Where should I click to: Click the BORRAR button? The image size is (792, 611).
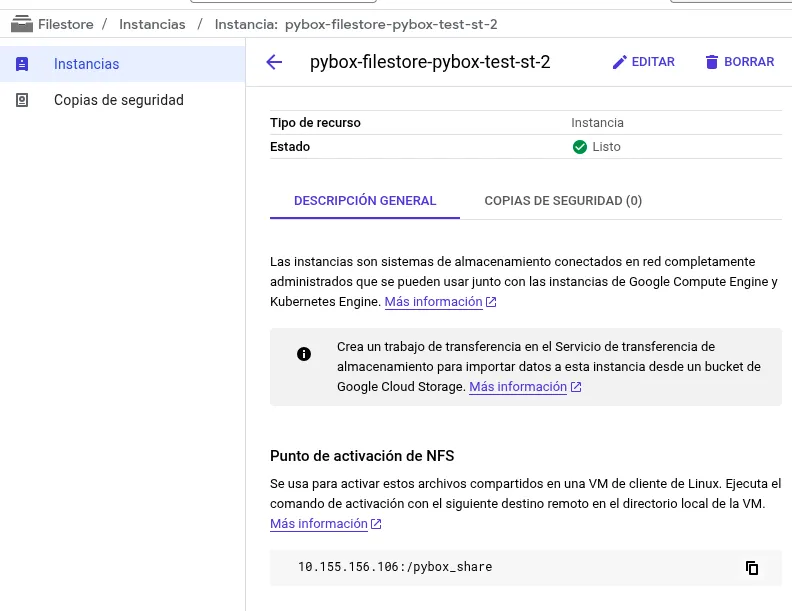coord(740,62)
